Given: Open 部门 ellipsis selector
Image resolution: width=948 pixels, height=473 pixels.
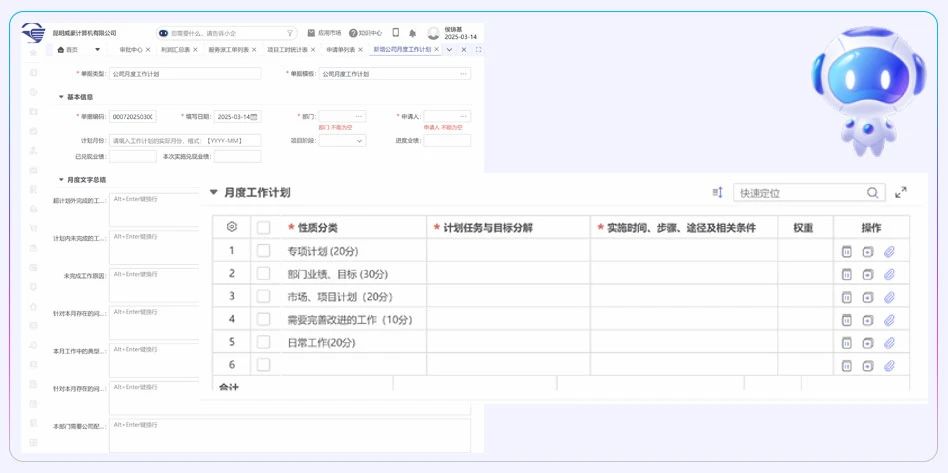Looking at the screenshot, I should (x=359, y=116).
